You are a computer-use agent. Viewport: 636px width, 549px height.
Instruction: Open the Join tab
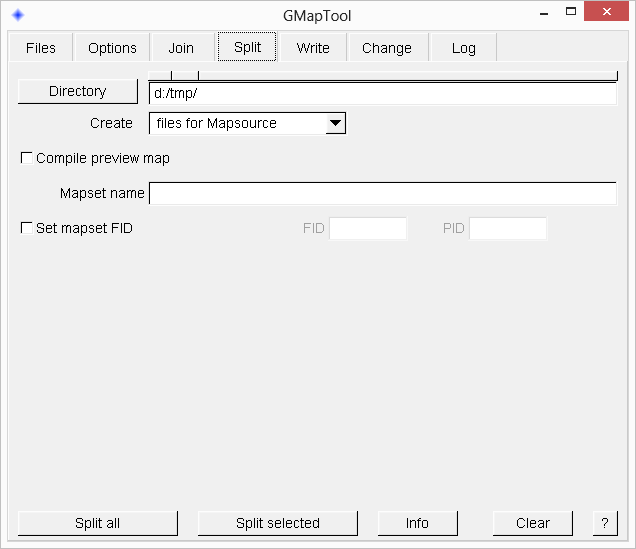[181, 48]
